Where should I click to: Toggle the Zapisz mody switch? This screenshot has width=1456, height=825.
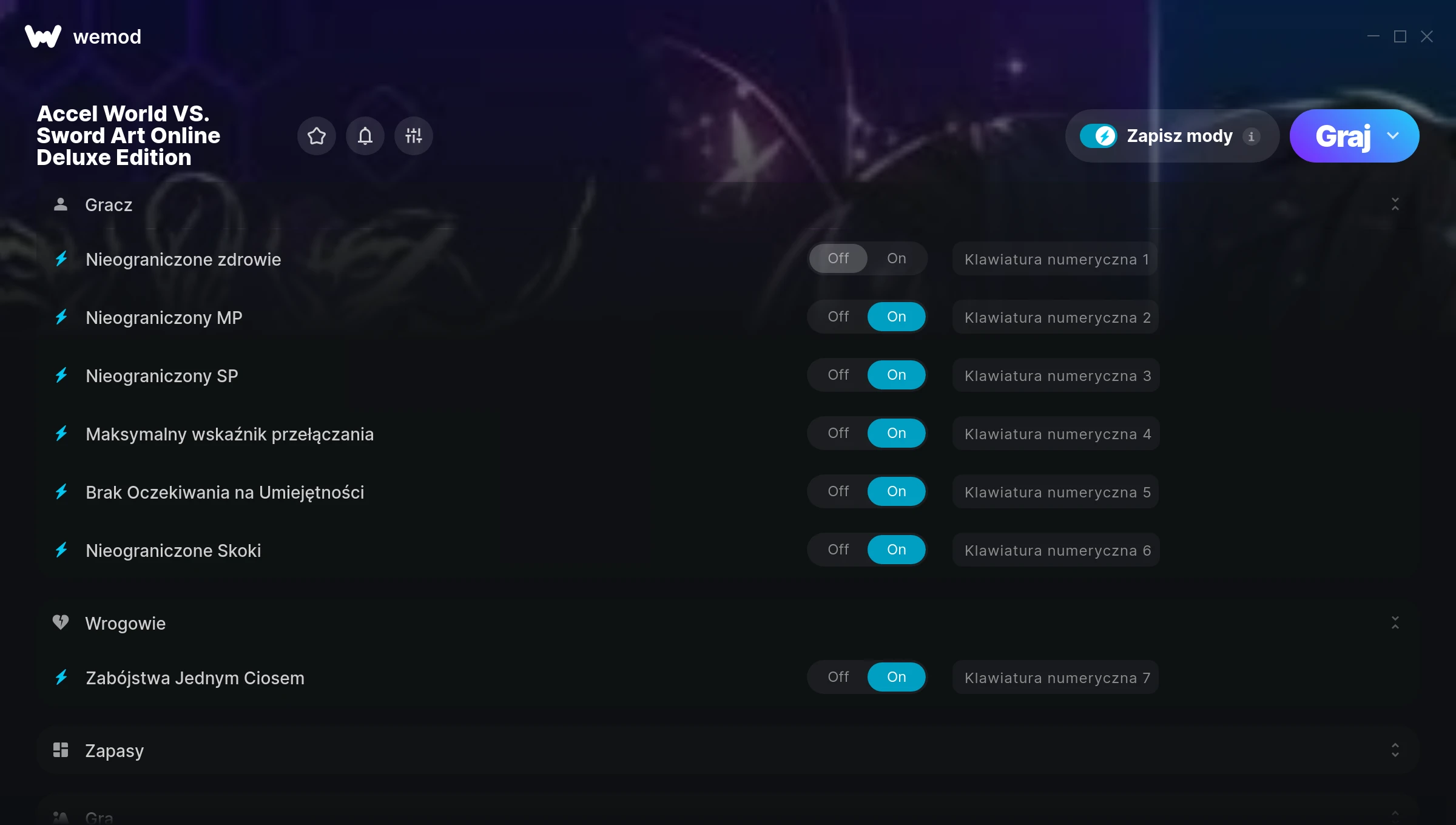[x=1099, y=136]
